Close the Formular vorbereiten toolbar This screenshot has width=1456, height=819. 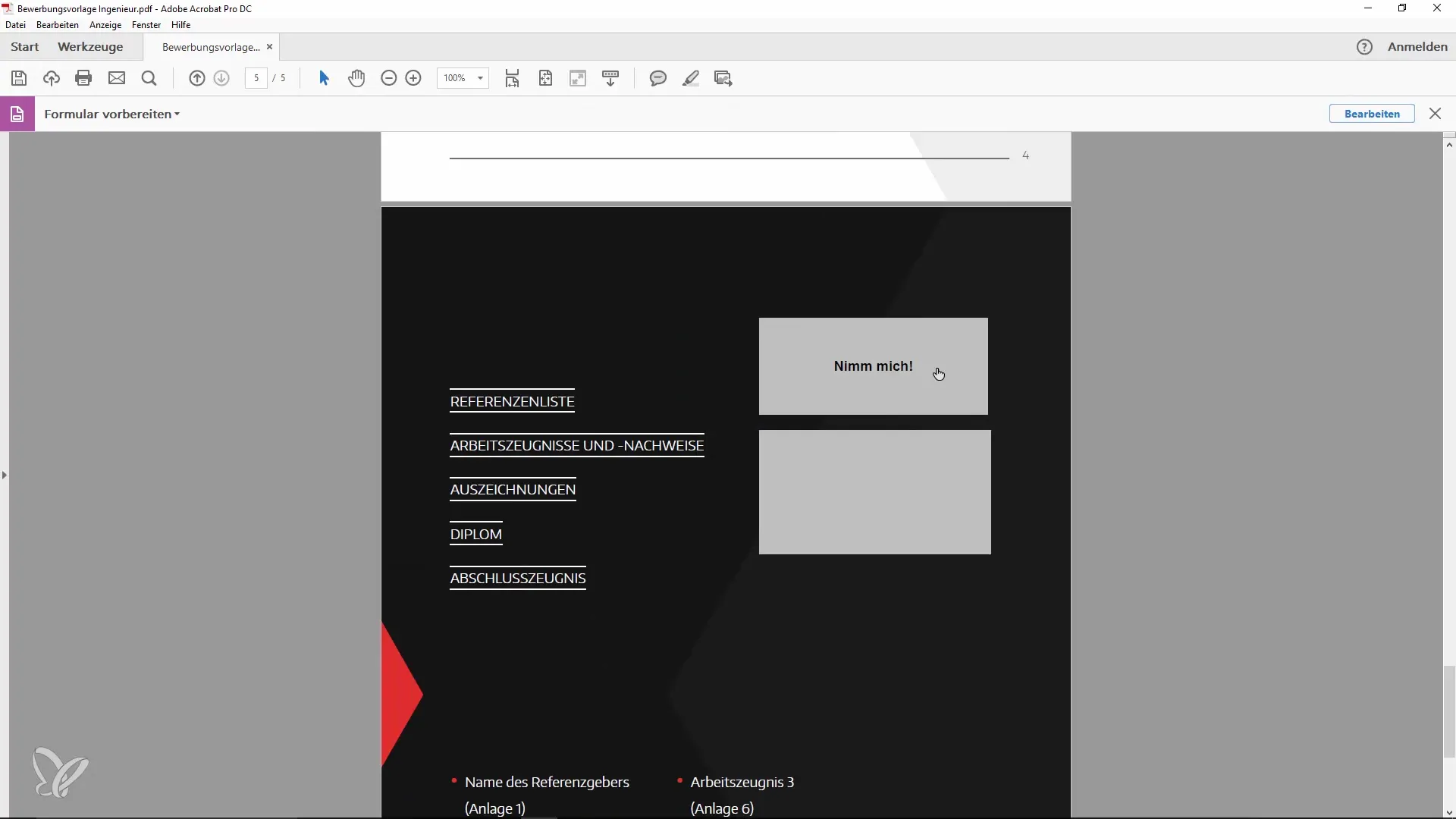tap(1436, 114)
